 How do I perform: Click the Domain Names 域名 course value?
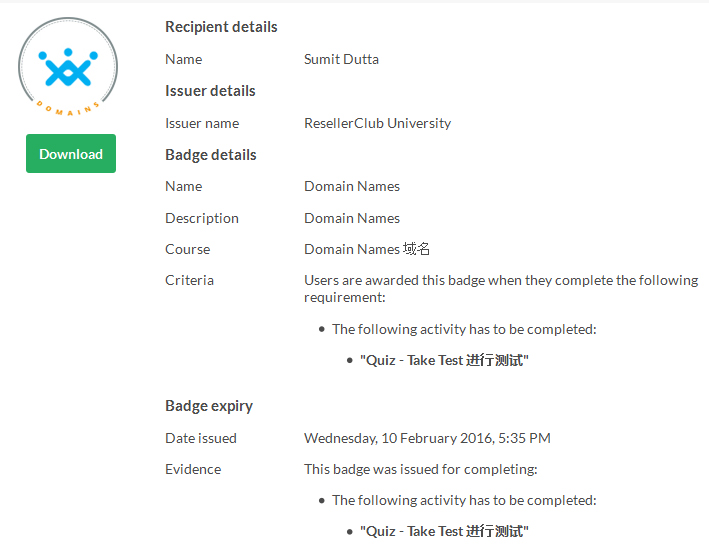point(367,249)
